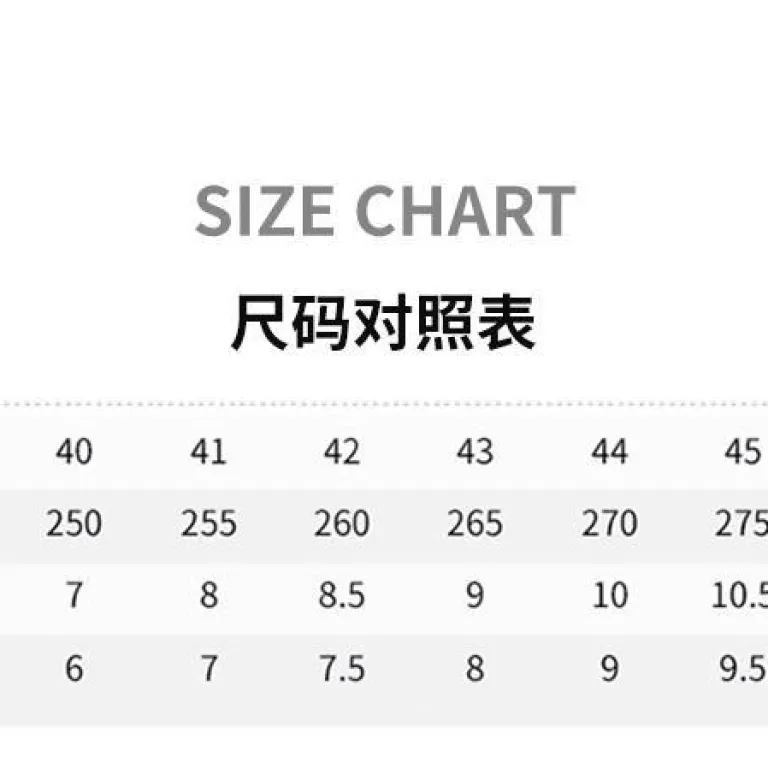
Task: Select size 42 cell
Action: click(342, 452)
